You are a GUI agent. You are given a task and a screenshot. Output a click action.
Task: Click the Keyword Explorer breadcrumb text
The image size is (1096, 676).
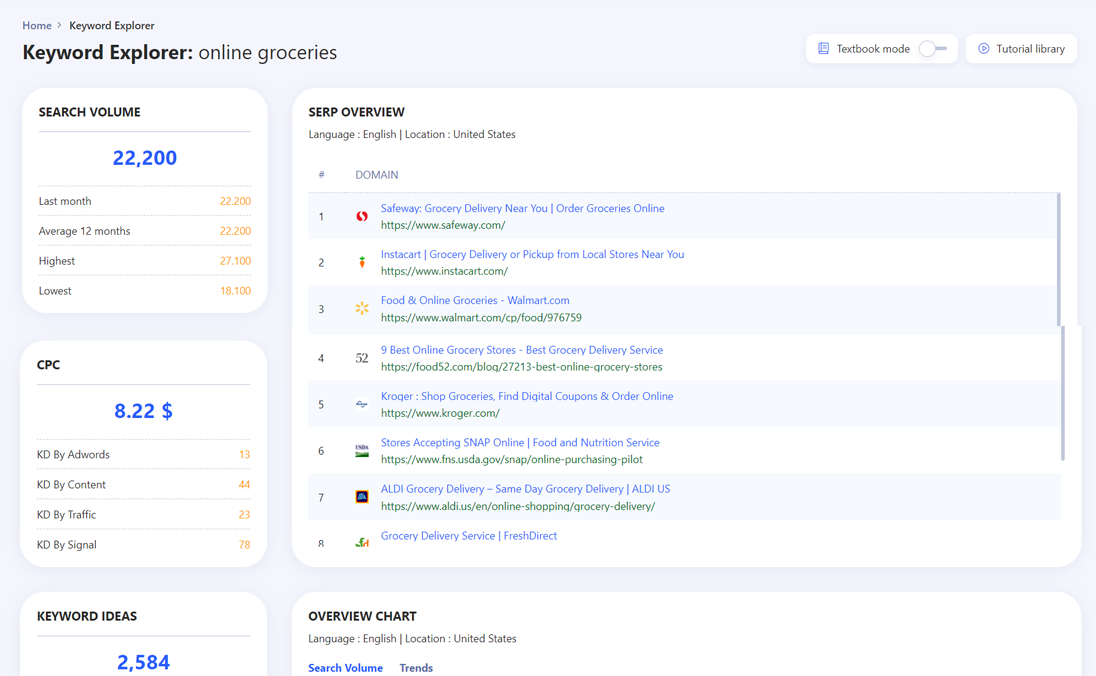coord(112,25)
